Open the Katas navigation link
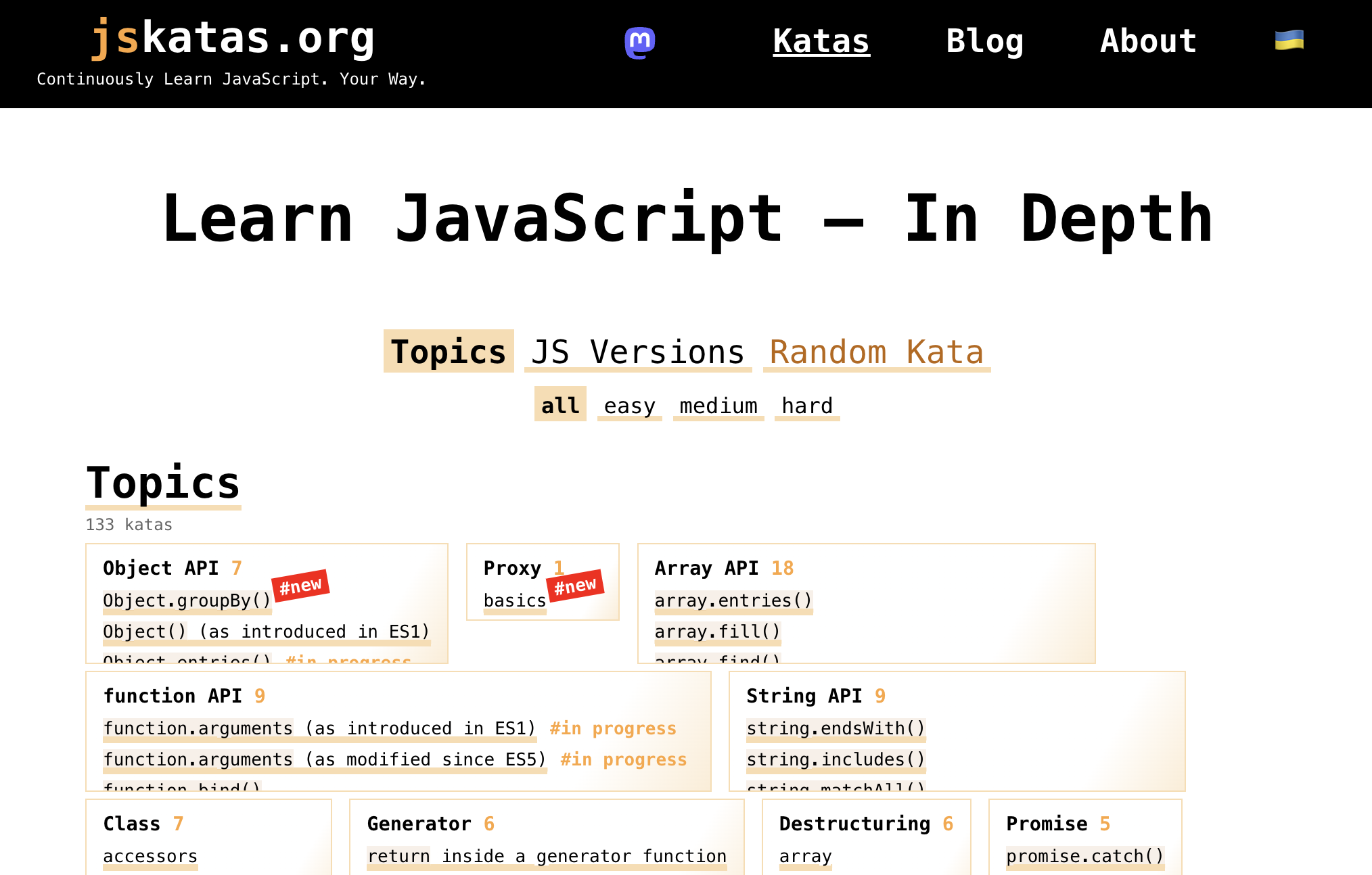Screen dimensions: 1372x875 (x=821, y=41)
